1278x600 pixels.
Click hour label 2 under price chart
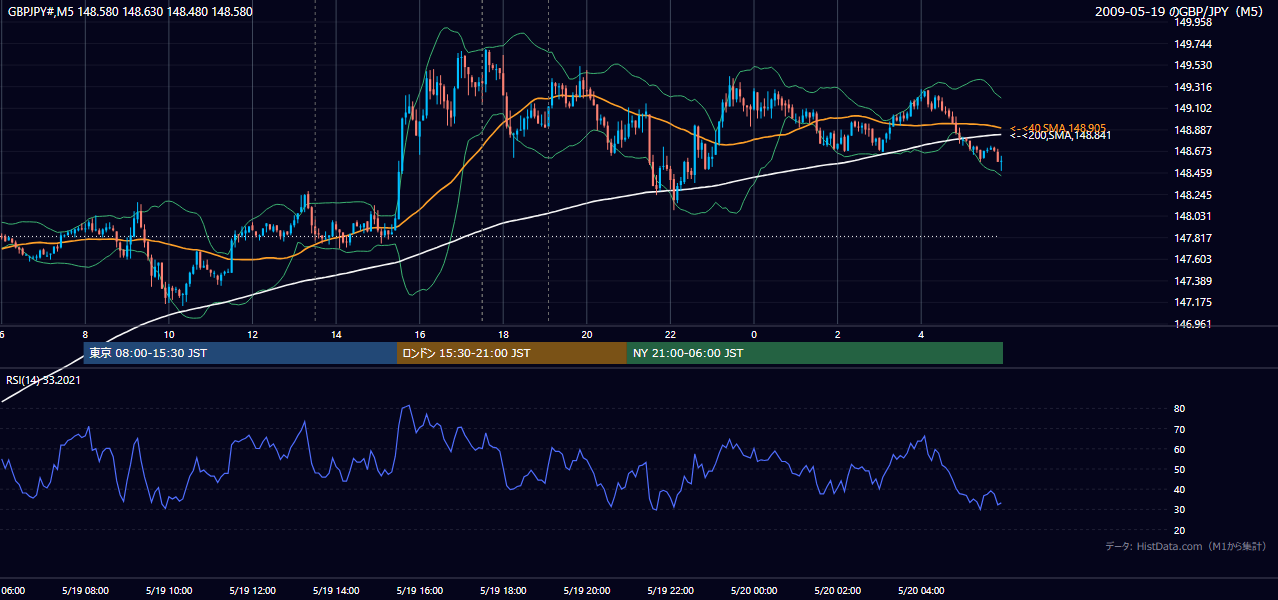coord(838,335)
